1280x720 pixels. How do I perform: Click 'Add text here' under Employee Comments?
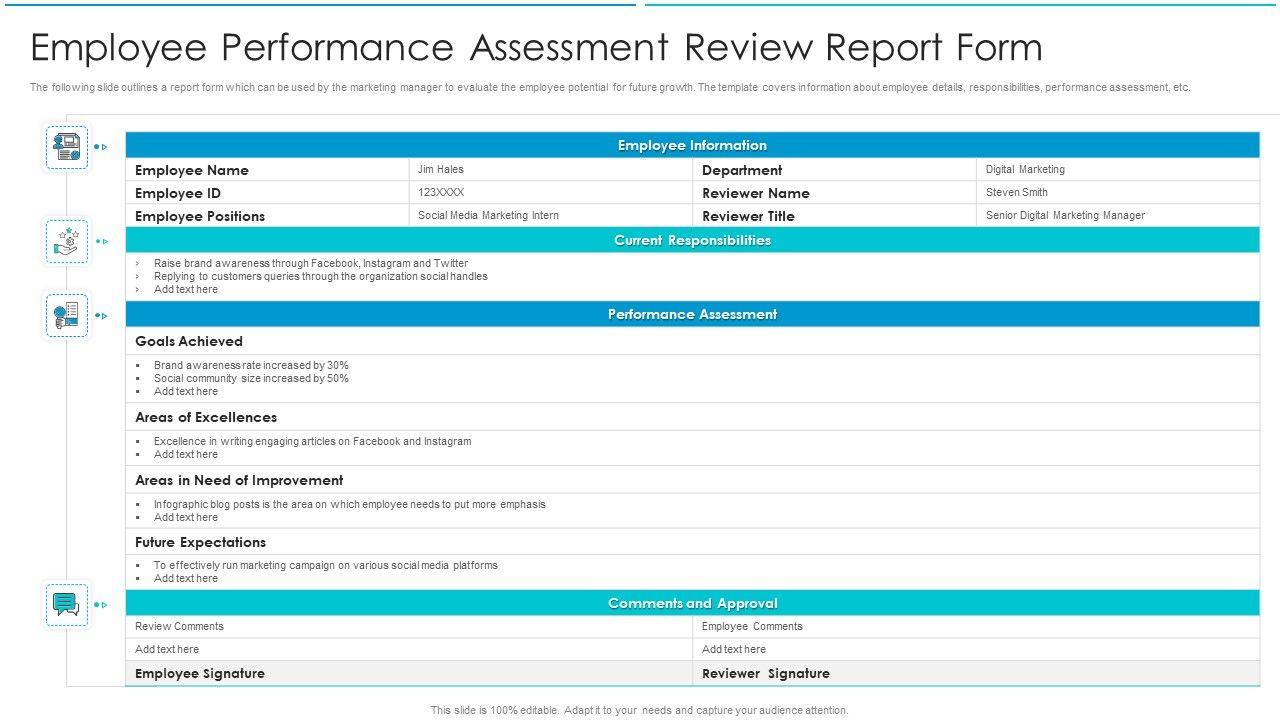(x=734, y=649)
